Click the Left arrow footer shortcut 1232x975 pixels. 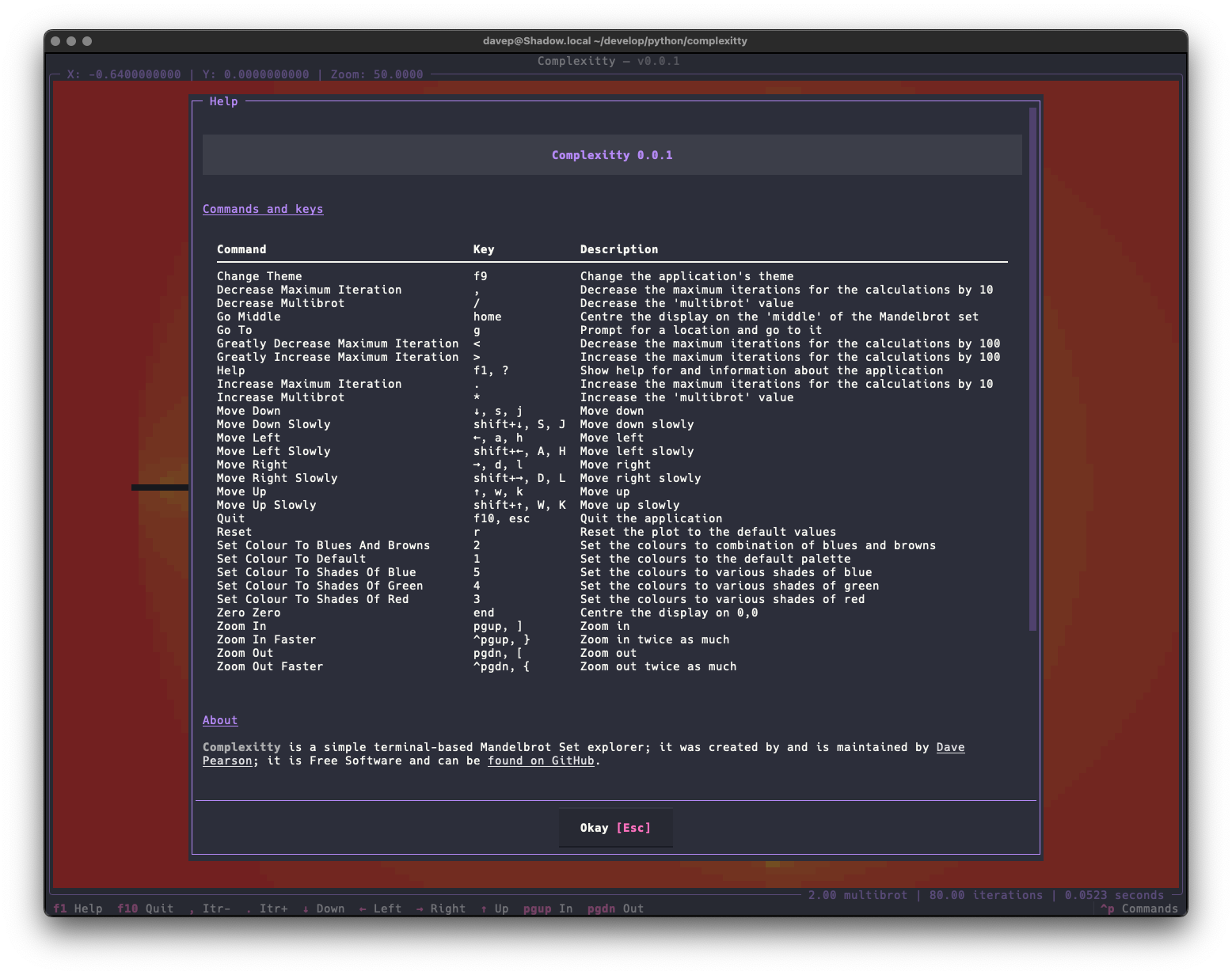click(380, 909)
